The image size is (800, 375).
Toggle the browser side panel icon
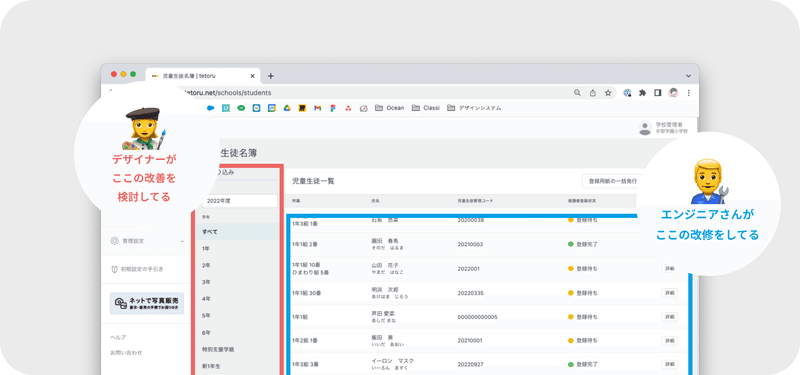point(658,93)
